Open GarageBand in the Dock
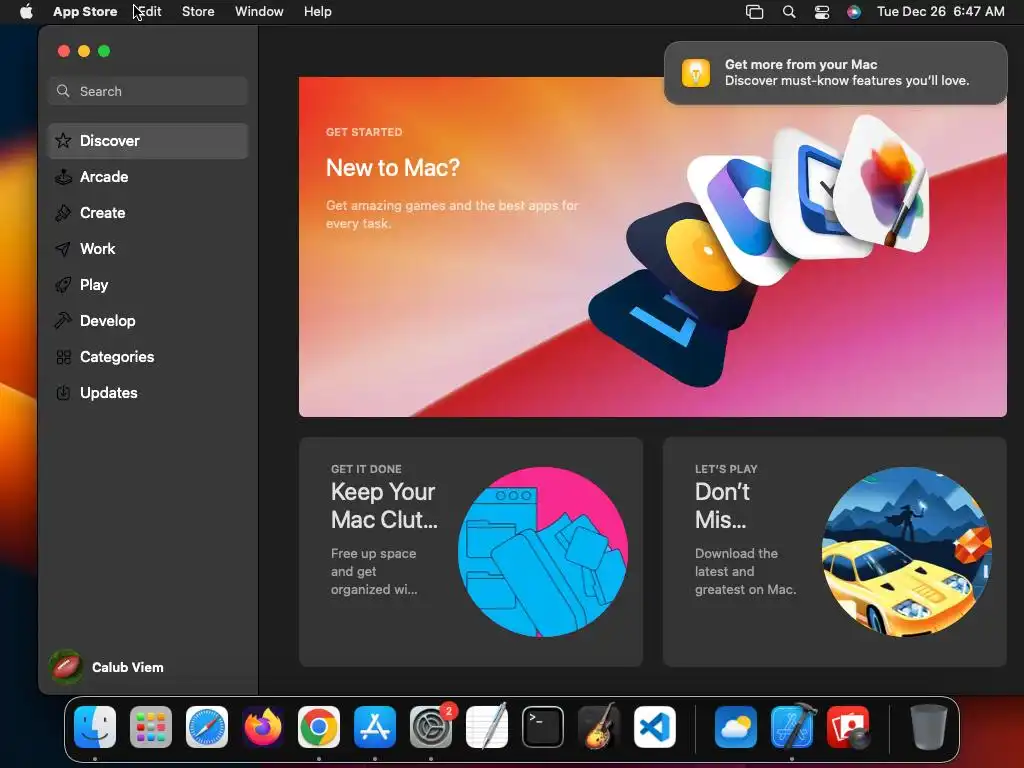Screen dimensions: 1024x768 [x=599, y=727]
